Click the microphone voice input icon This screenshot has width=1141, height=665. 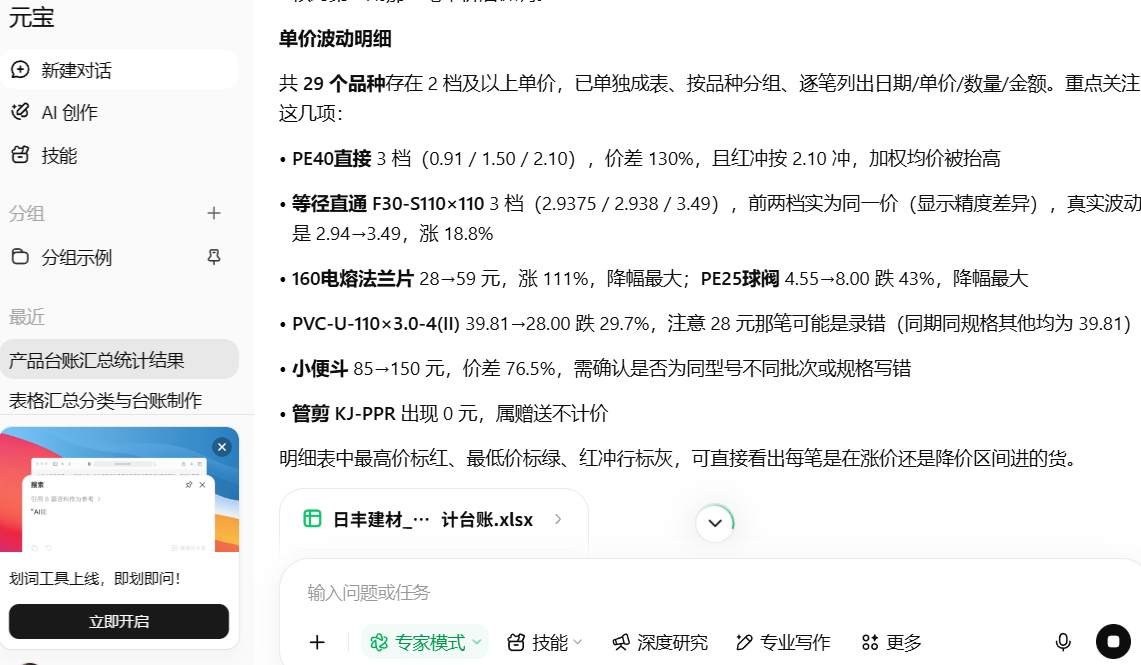point(1063,642)
